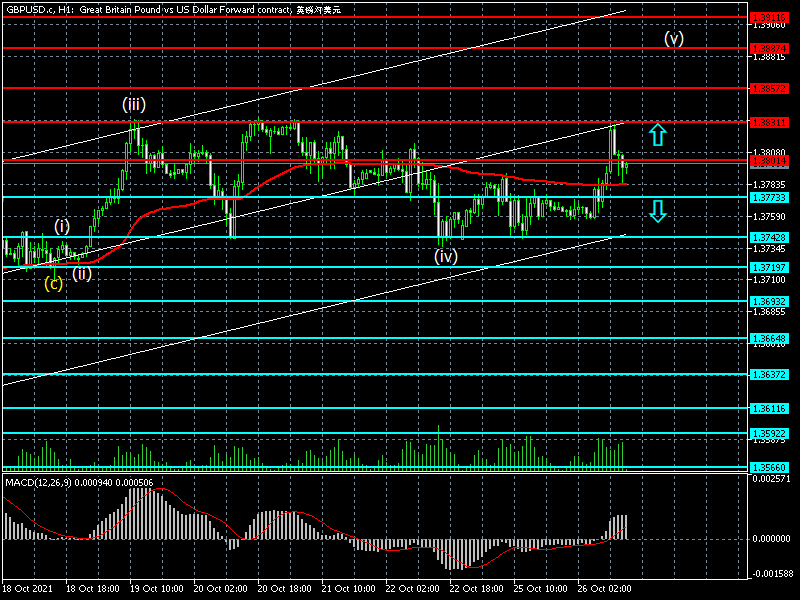Select the red 1.39116 price label
This screenshot has width=800, height=600.
coord(769,17)
